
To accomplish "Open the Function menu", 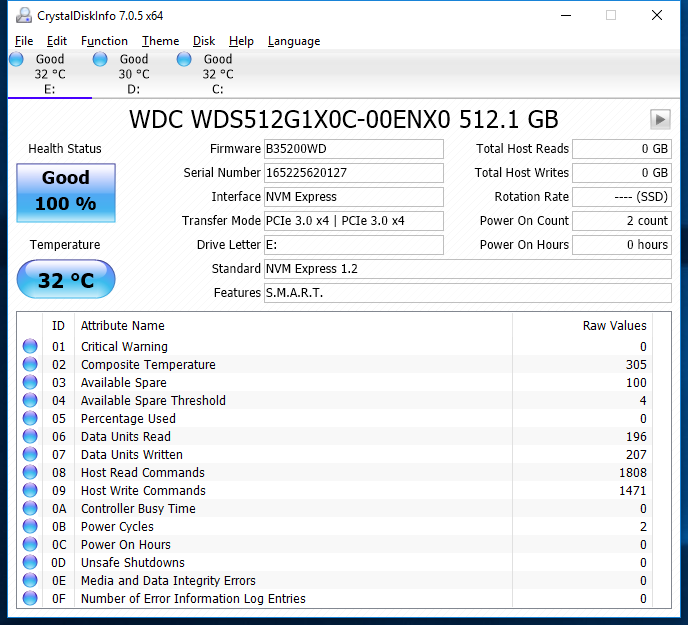I will pyautogui.click(x=104, y=41).
